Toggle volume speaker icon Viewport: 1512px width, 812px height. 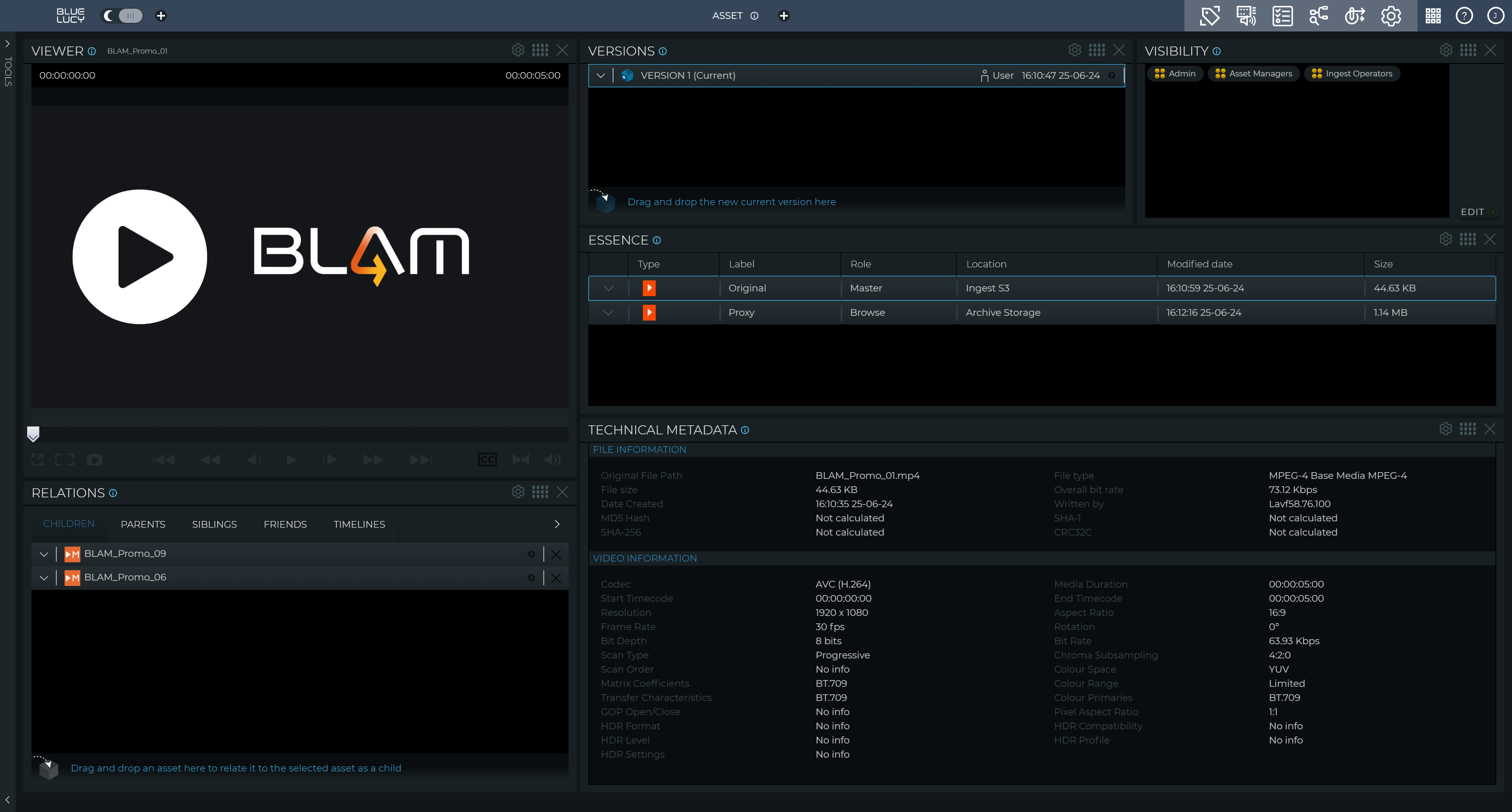[x=552, y=460]
